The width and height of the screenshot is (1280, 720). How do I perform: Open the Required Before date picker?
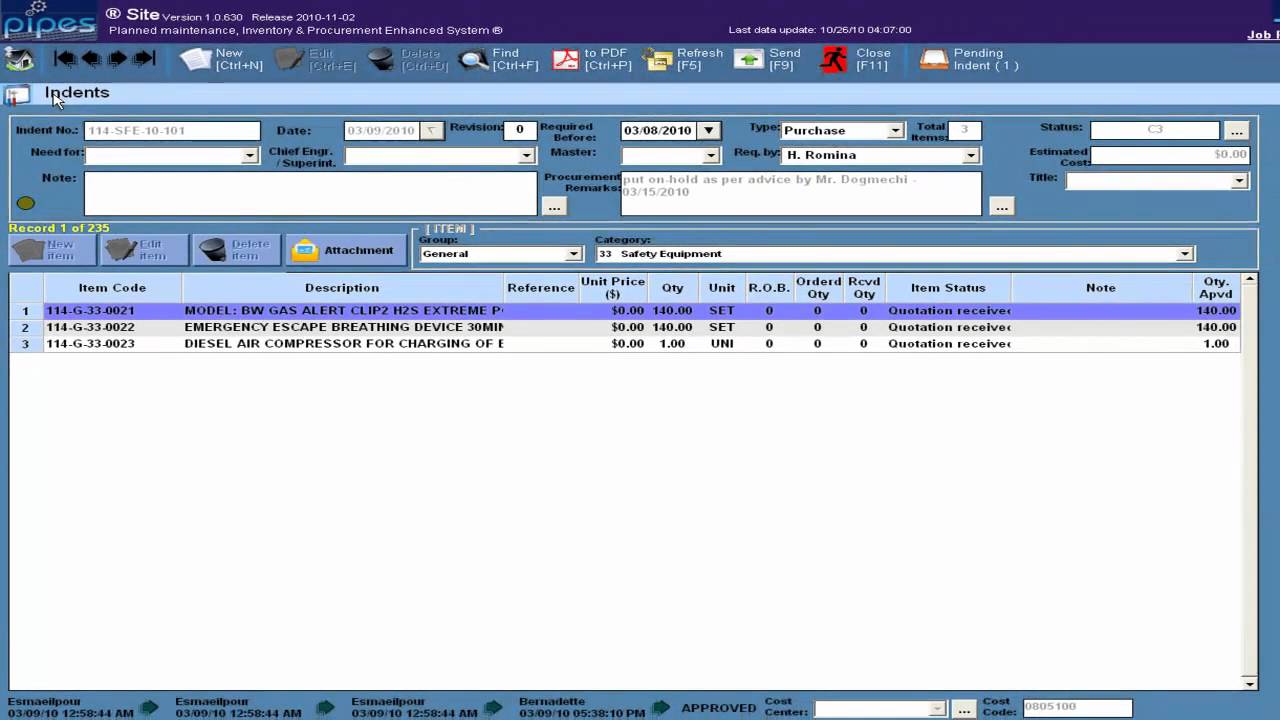[x=708, y=131]
